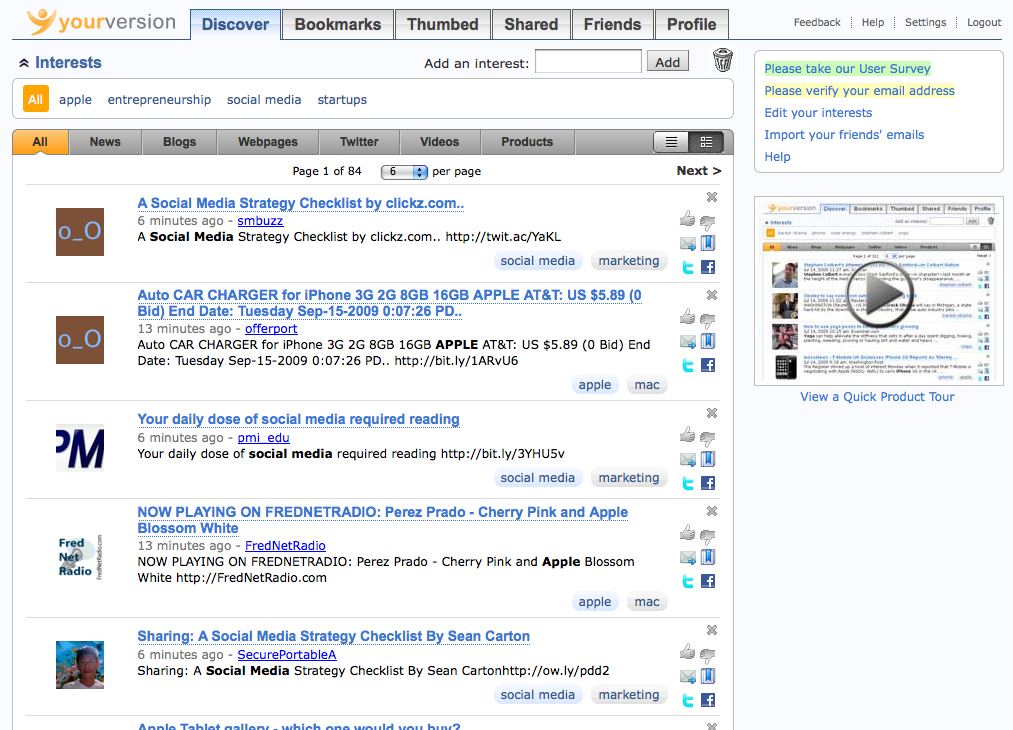Click the Logout link
Screen dimensions: 1013x730
coord(984,23)
